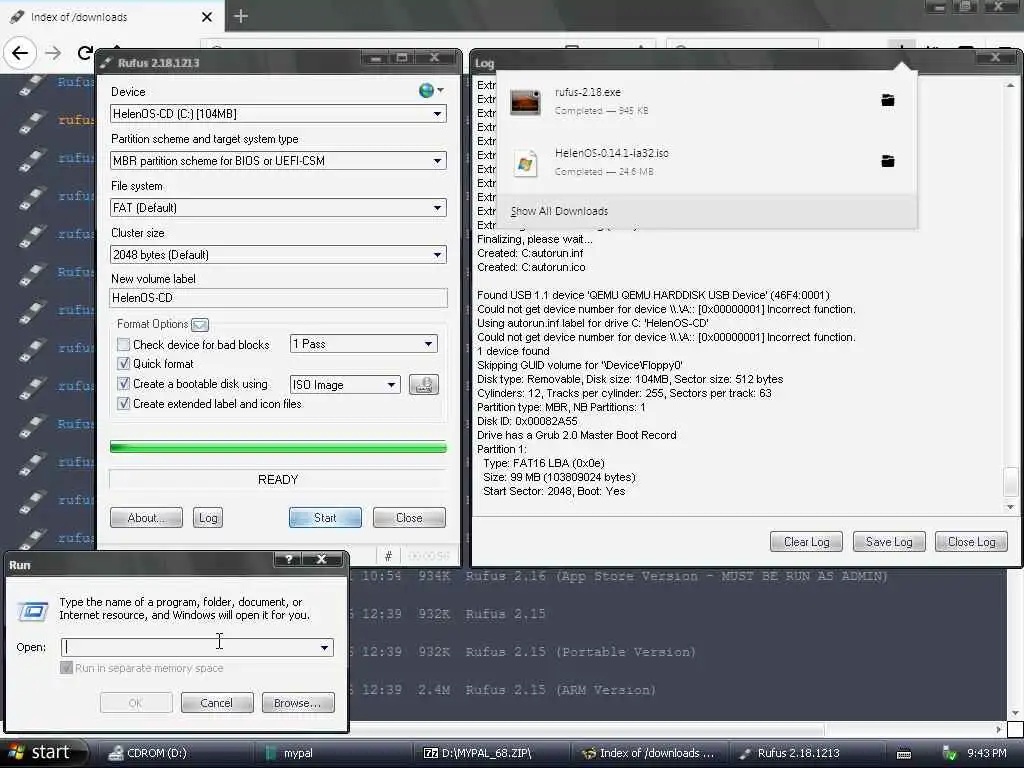Open the File system dropdown
The image size is (1024, 768).
click(438, 208)
